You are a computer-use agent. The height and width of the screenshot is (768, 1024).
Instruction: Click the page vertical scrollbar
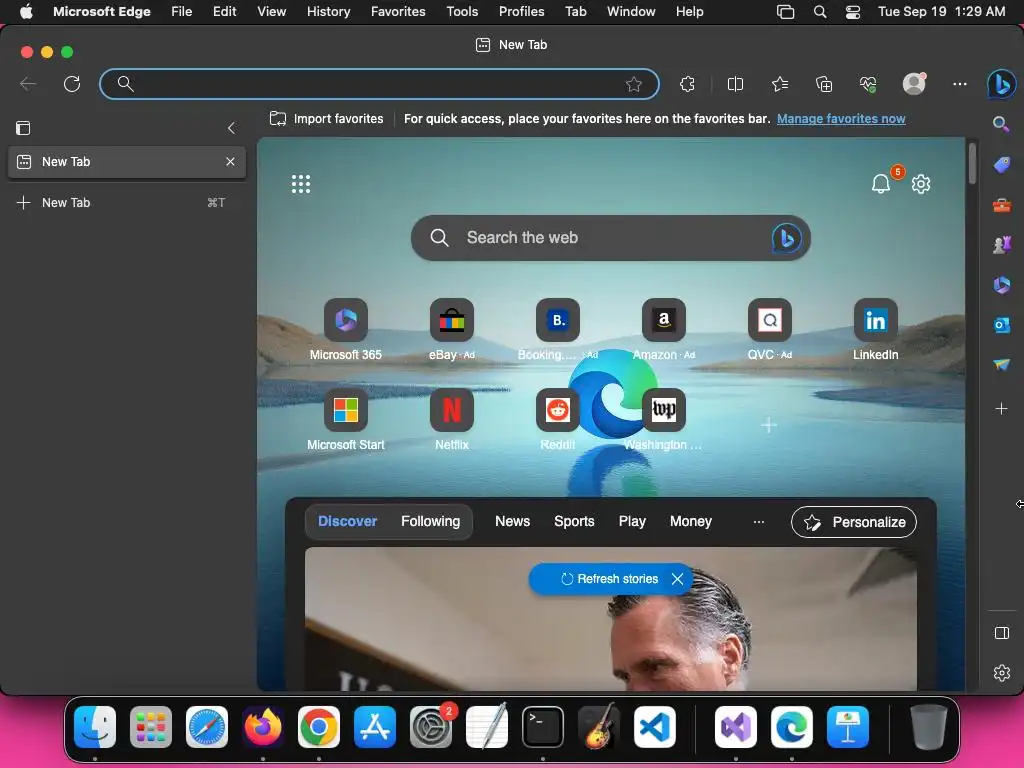972,163
